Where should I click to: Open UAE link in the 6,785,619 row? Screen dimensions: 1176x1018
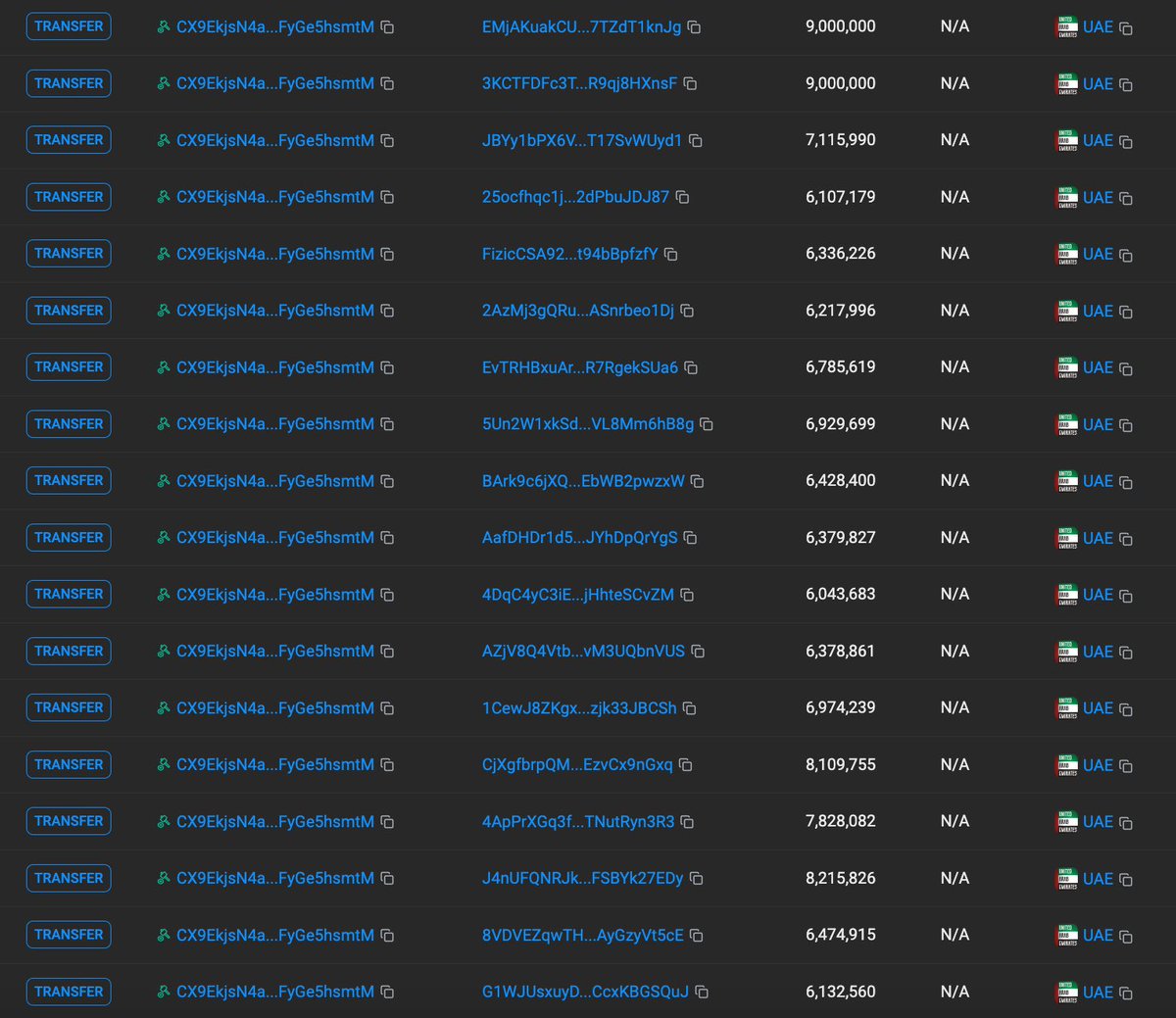[x=1098, y=368]
